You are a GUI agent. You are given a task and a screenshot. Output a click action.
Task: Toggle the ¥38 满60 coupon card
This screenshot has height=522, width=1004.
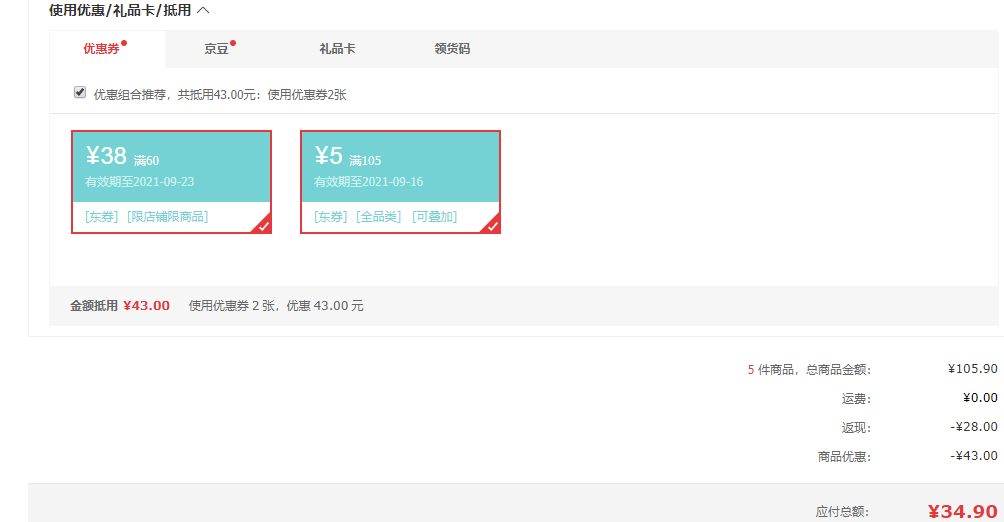pos(171,182)
